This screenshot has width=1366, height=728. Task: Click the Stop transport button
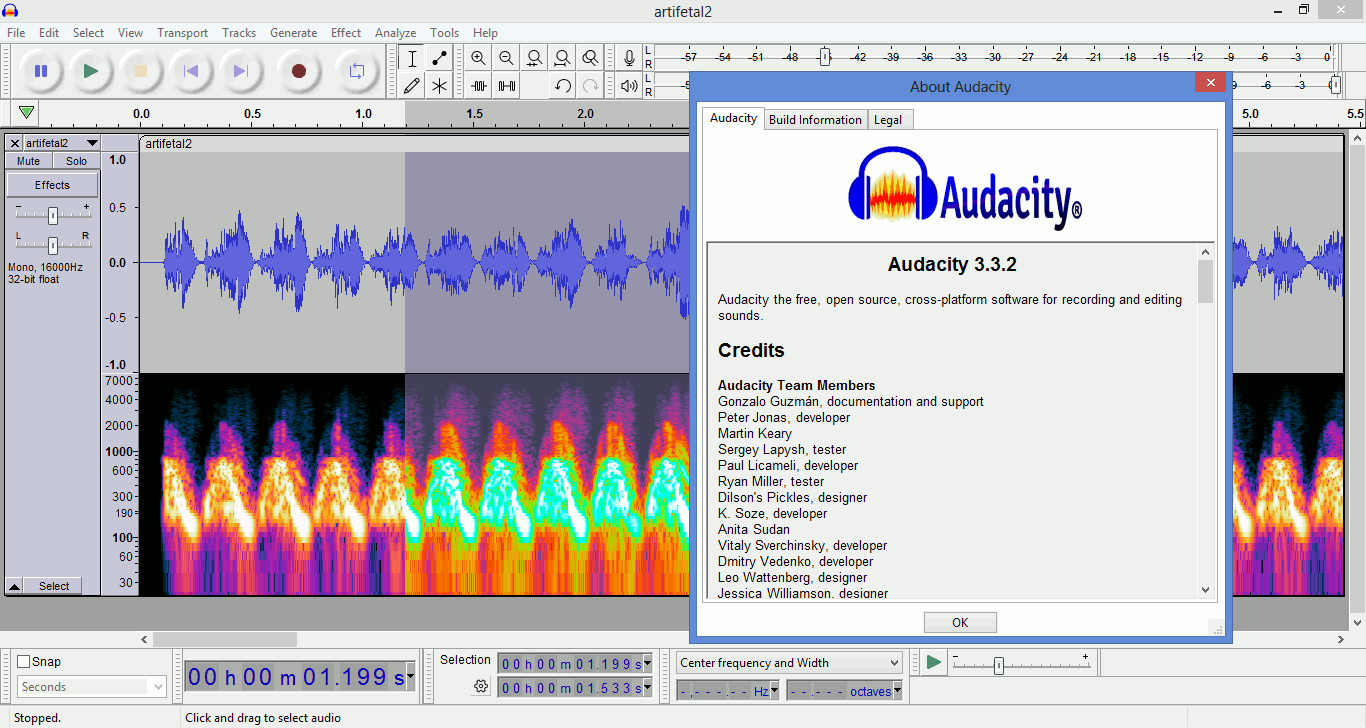coord(140,71)
